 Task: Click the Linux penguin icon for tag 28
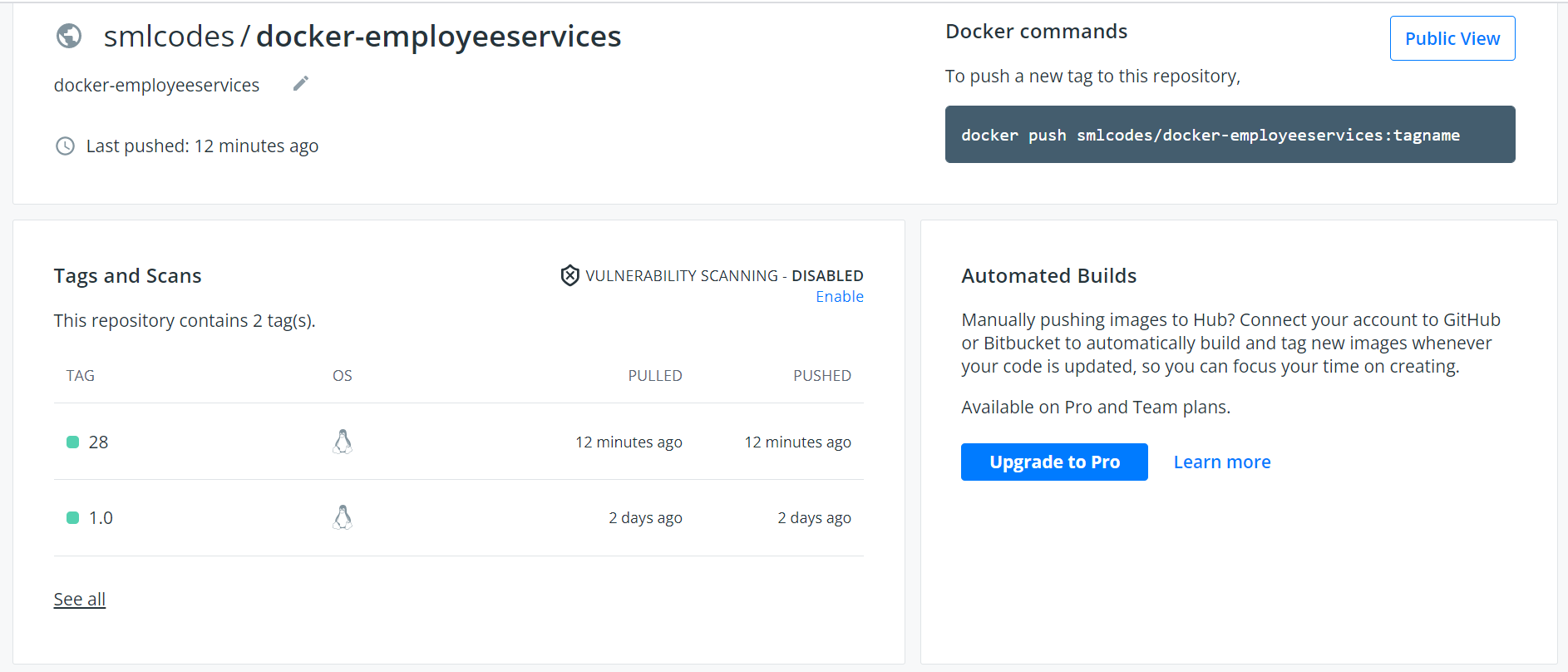point(343,442)
